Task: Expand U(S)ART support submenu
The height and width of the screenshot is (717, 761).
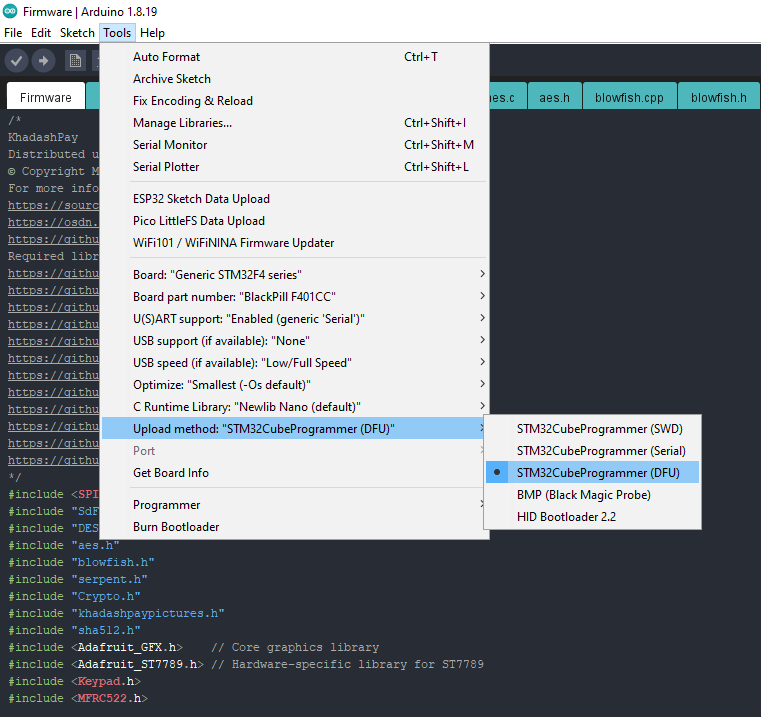Action: click(x=295, y=319)
